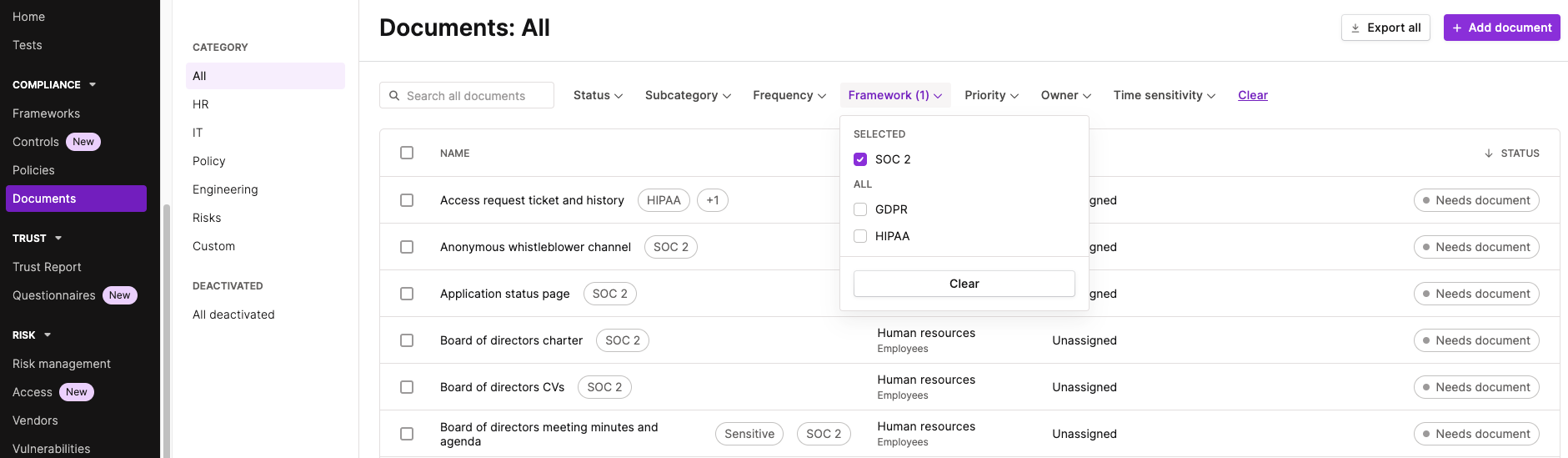Enable the GDPR framework checkbox
1568x458 pixels.
[x=860, y=209]
